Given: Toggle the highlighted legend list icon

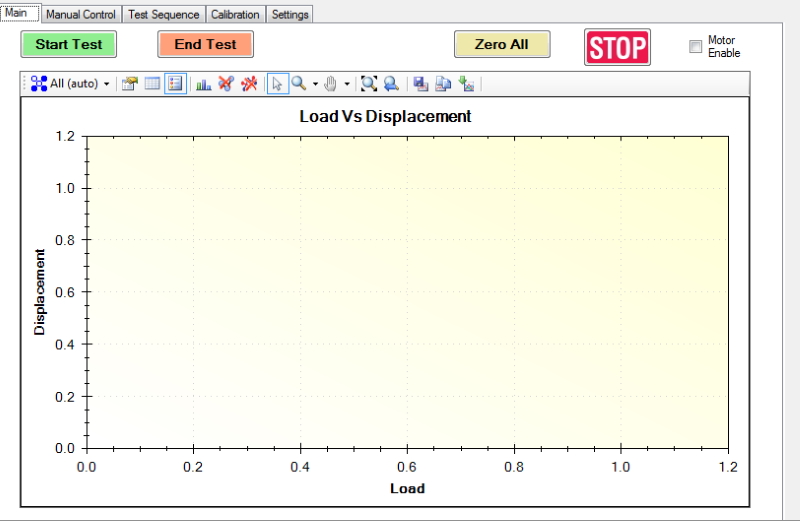Looking at the screenshot, I should [x=175, y=84].
